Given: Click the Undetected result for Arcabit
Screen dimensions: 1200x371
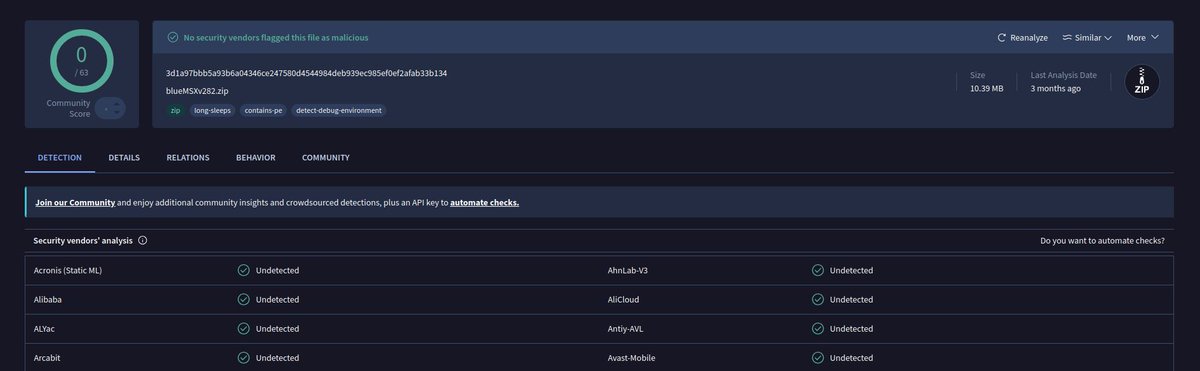Looking at the screenshot, I should [277, 357].
